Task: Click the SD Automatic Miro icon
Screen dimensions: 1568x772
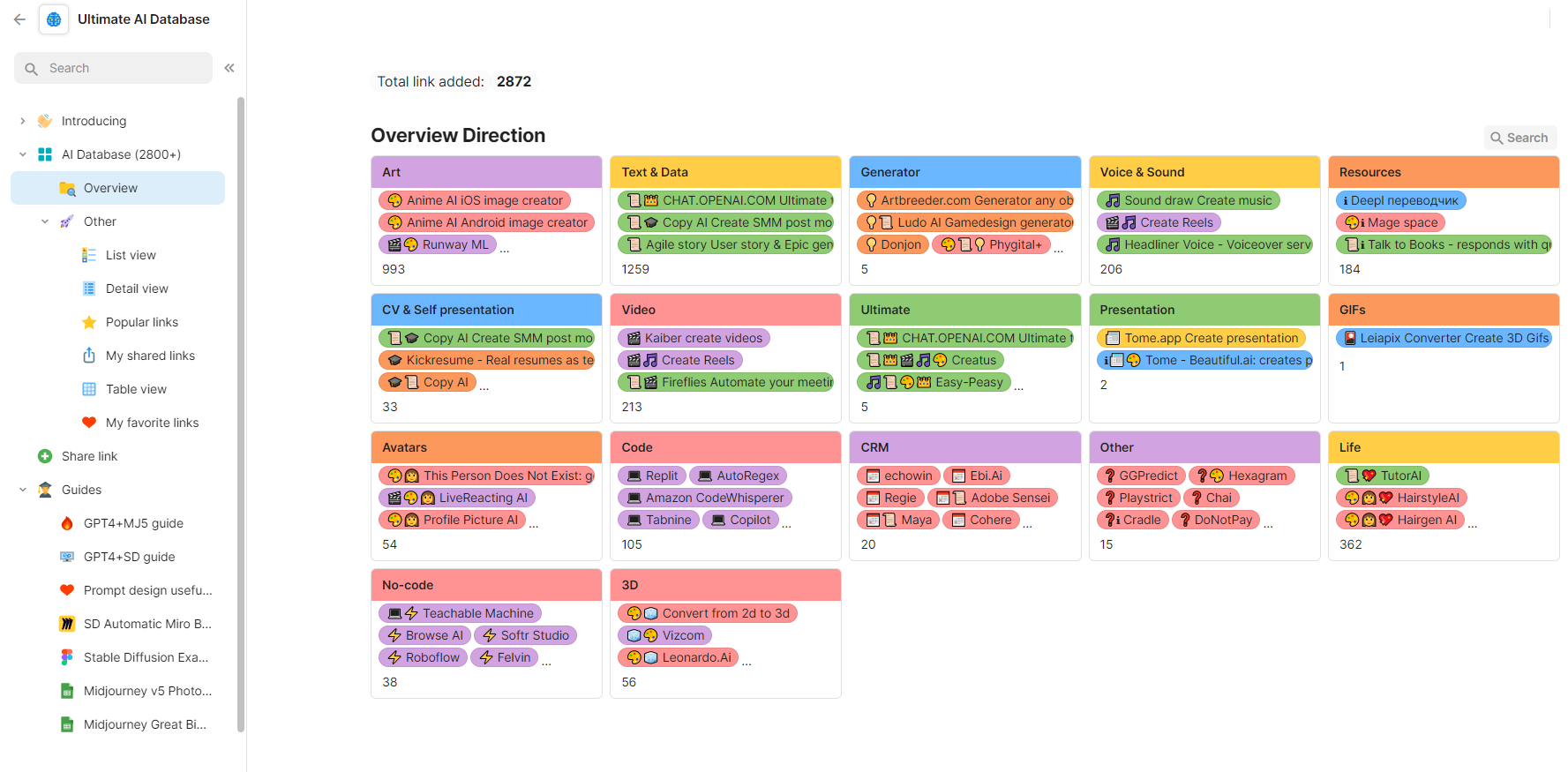Action: click(67, 624)
